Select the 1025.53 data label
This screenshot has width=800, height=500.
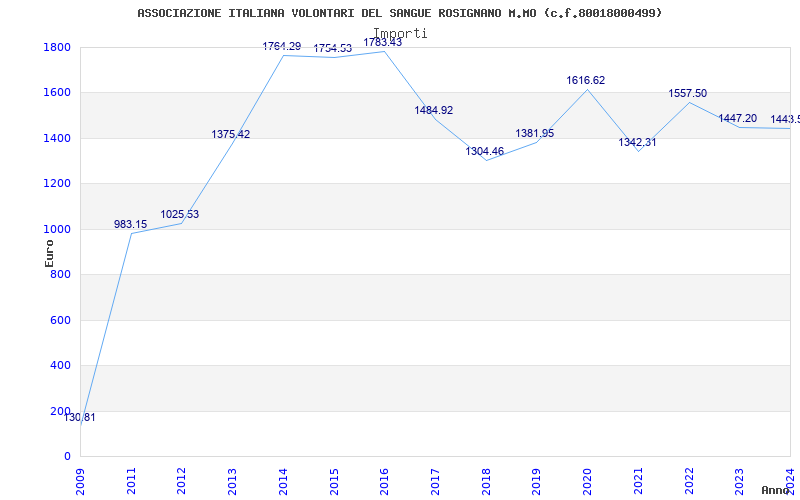180,214
